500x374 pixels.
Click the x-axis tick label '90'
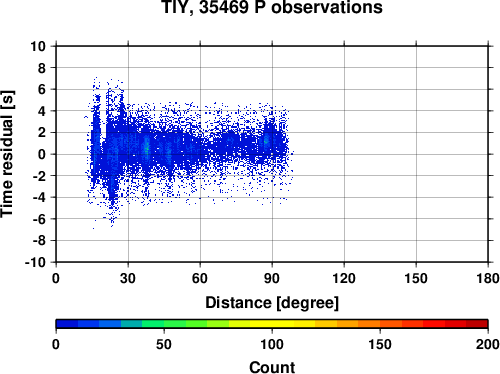[x=272, y=278]
